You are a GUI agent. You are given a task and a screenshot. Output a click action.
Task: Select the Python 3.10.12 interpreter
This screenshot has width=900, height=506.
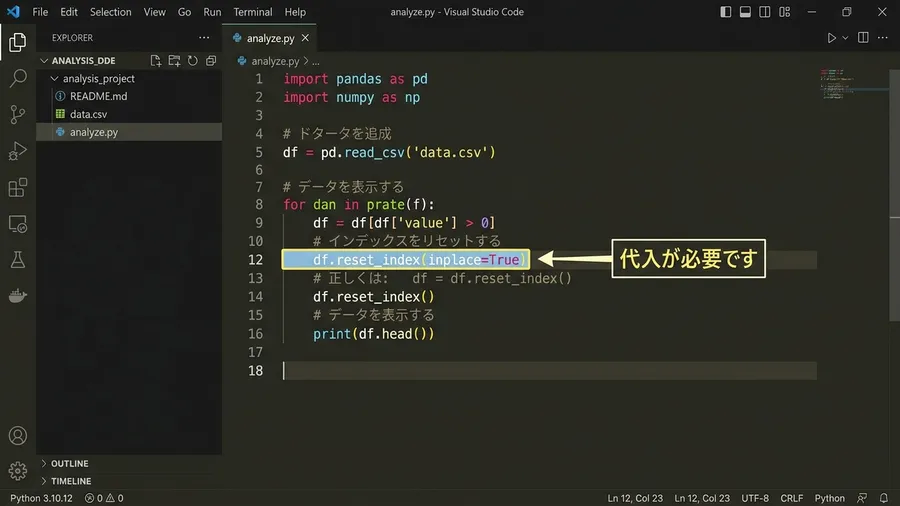click(41, 498)
